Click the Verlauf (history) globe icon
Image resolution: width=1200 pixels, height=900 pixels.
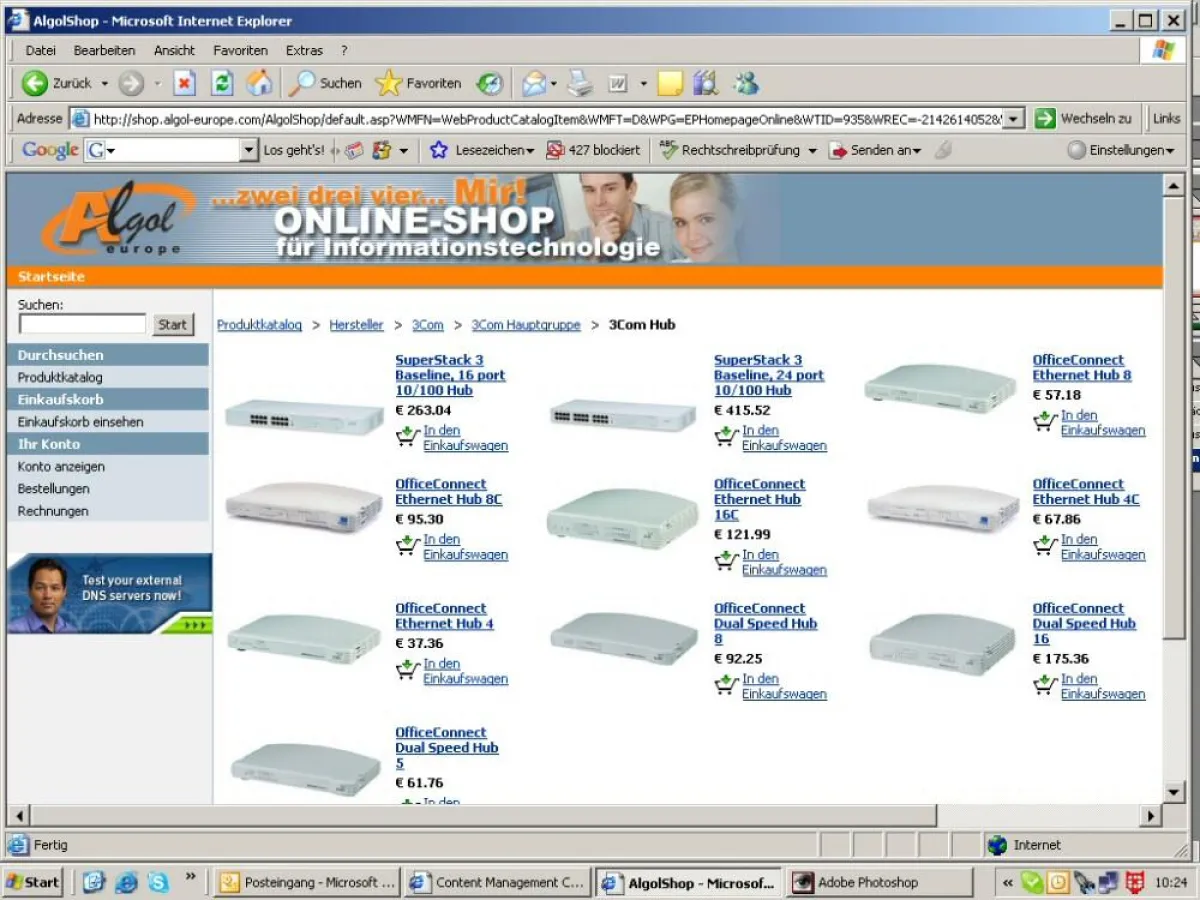pos(487,83)
